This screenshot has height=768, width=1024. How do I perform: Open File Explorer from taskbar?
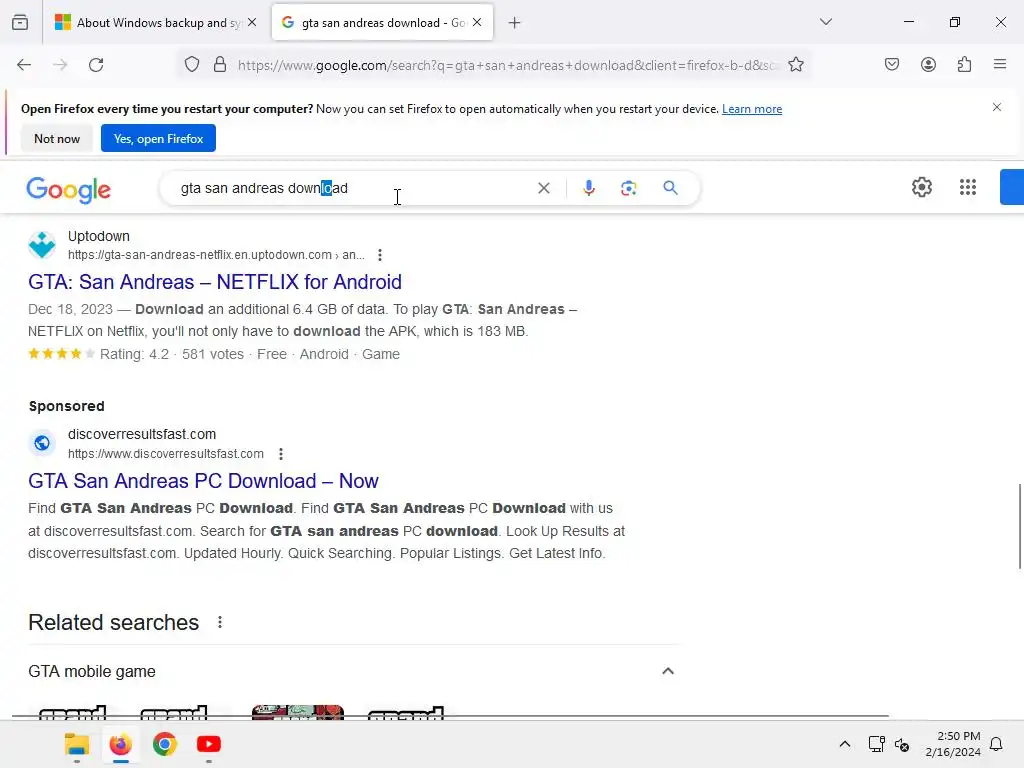pyautogui.click(x=77, y=744)
